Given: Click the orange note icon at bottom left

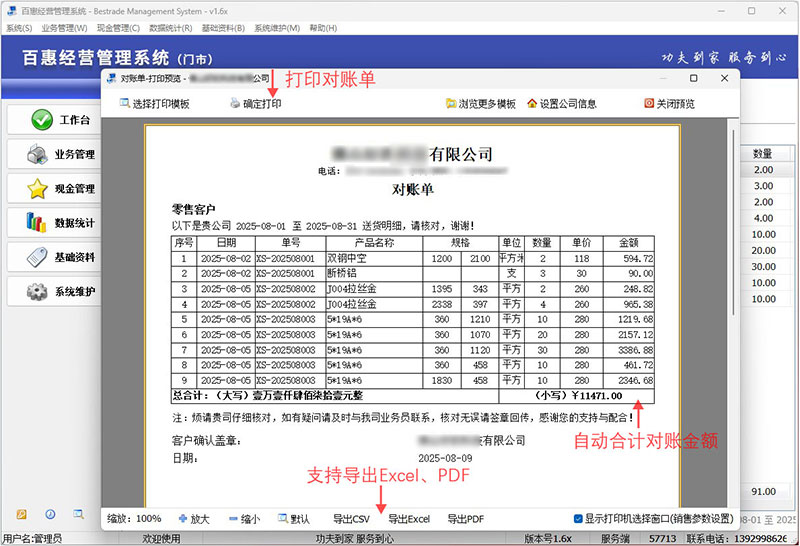Looking at the screenshot, I should click(21, 514).
